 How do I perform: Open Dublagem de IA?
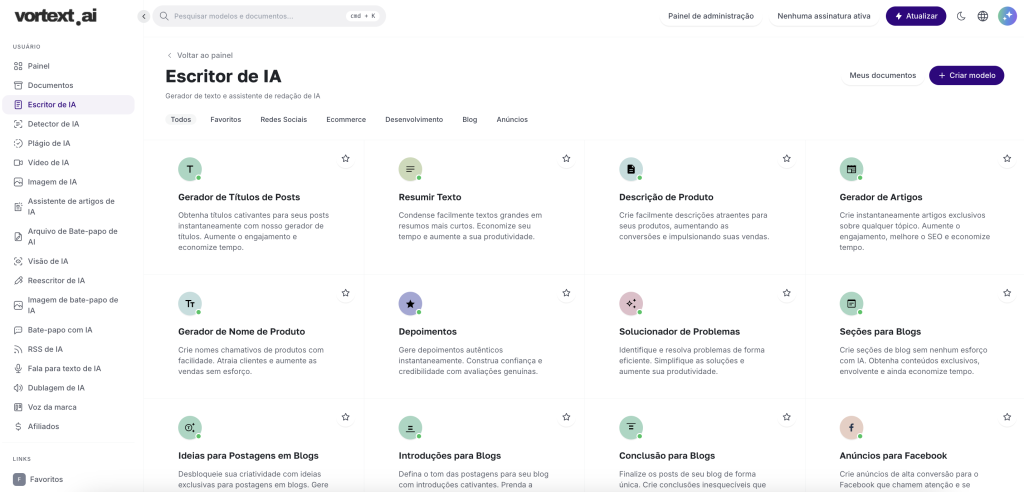click(68, 387)
